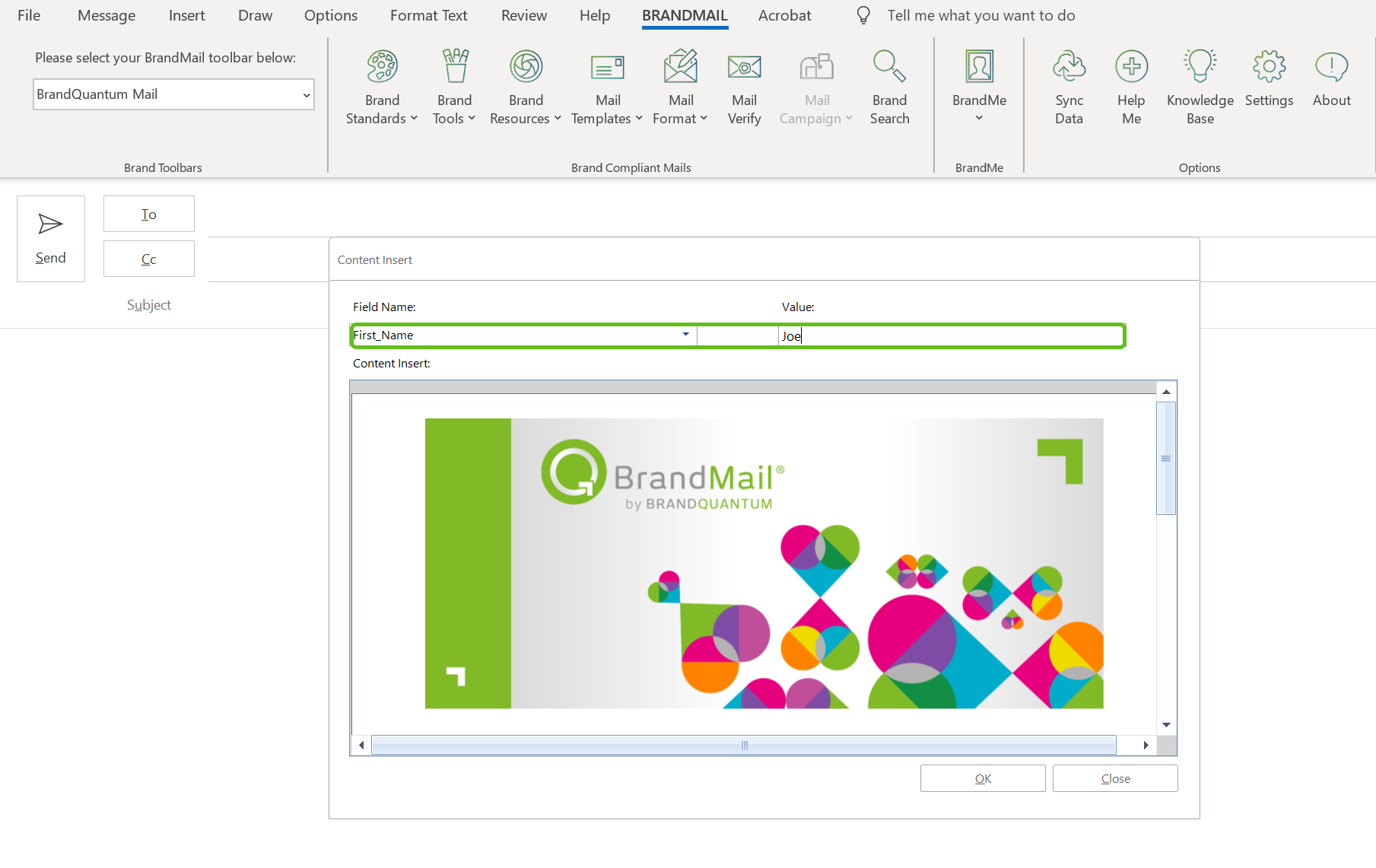
Task: Click the Mail Campaign mailbox icon
Action: [x=817, y=67]
